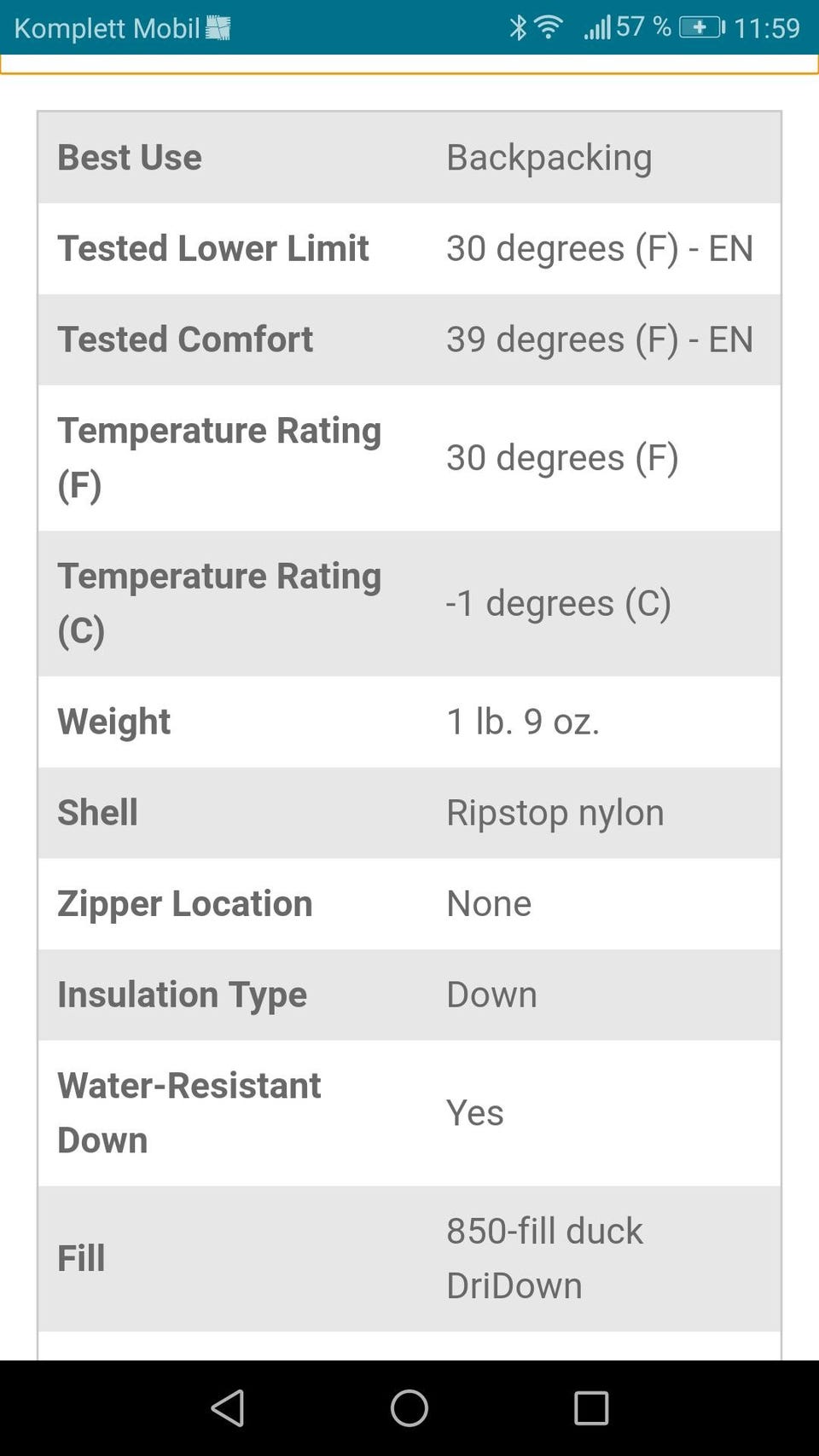Viewport: 819px width, 1456px height.
Task: Tap the Wi-Fi signal icon
Action: click(549, 27)
